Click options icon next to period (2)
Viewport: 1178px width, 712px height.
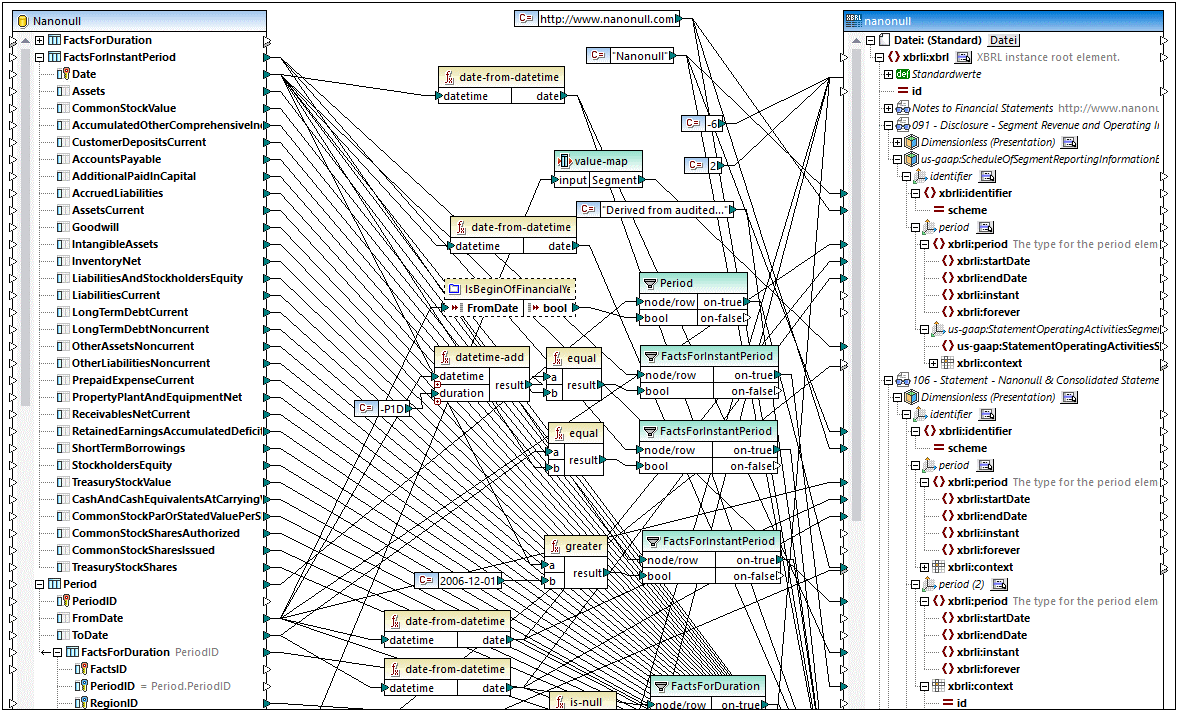point(998,584)
